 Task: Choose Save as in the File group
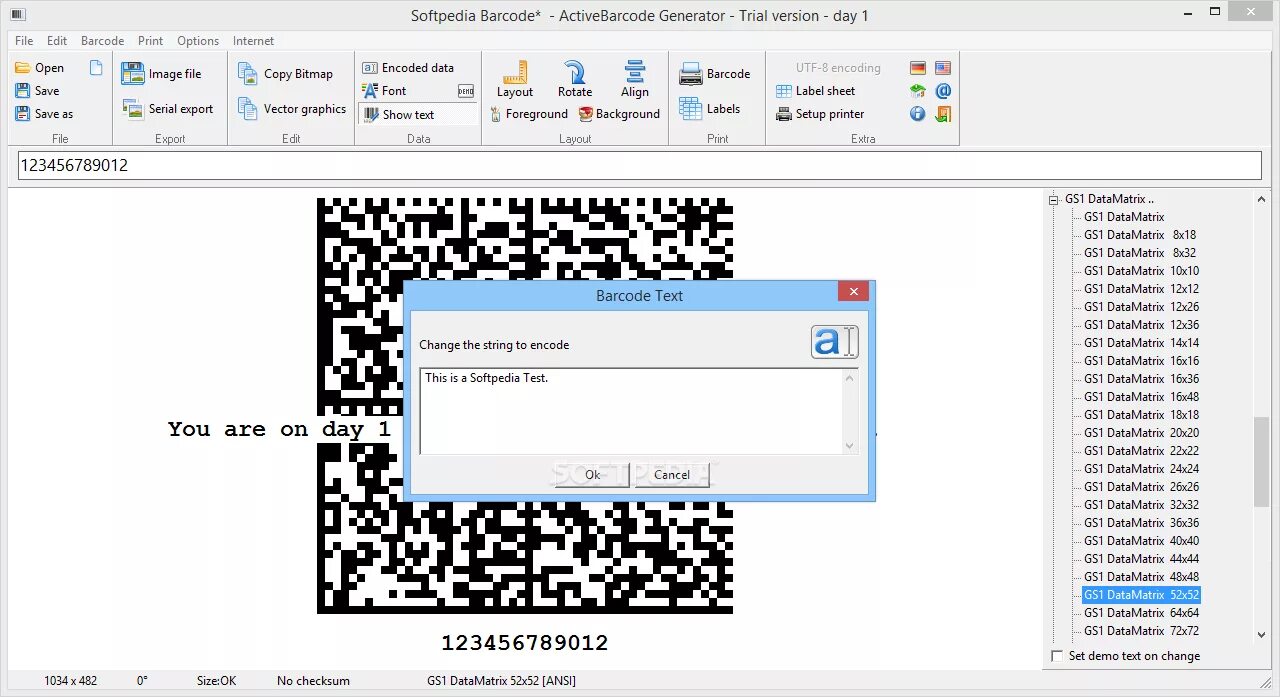click(x=44, y=114)
